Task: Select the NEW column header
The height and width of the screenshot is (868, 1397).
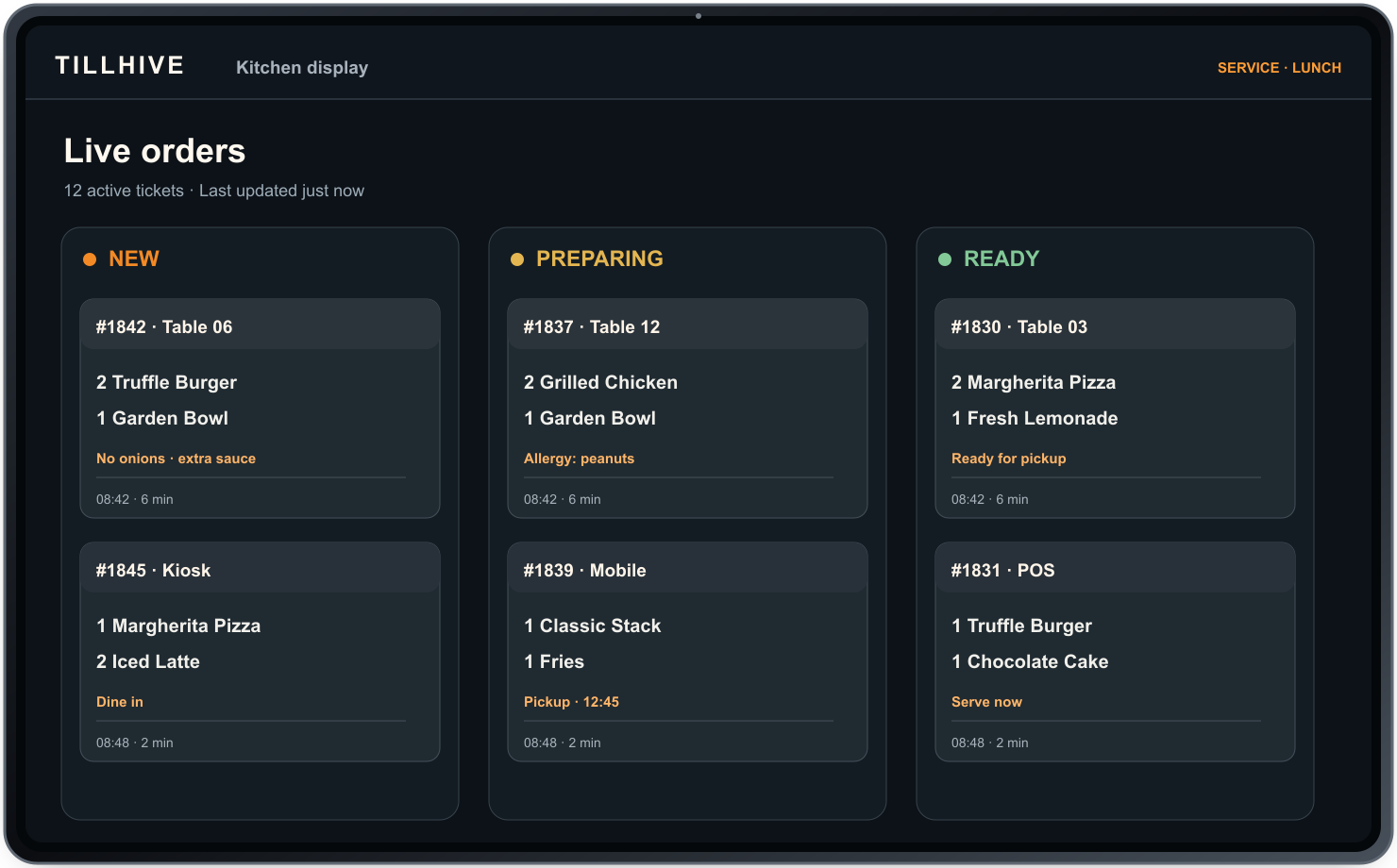Action: click(134, 259)
